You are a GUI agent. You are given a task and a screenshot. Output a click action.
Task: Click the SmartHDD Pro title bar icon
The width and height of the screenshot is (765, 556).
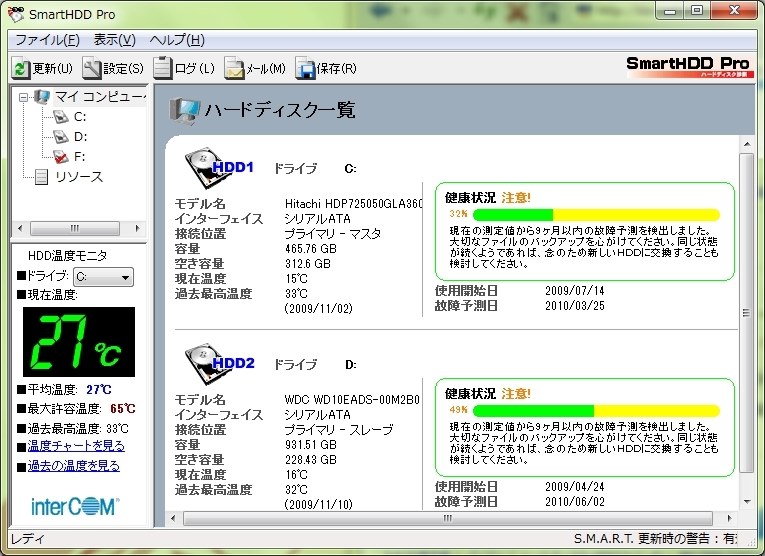pos(17,14)
